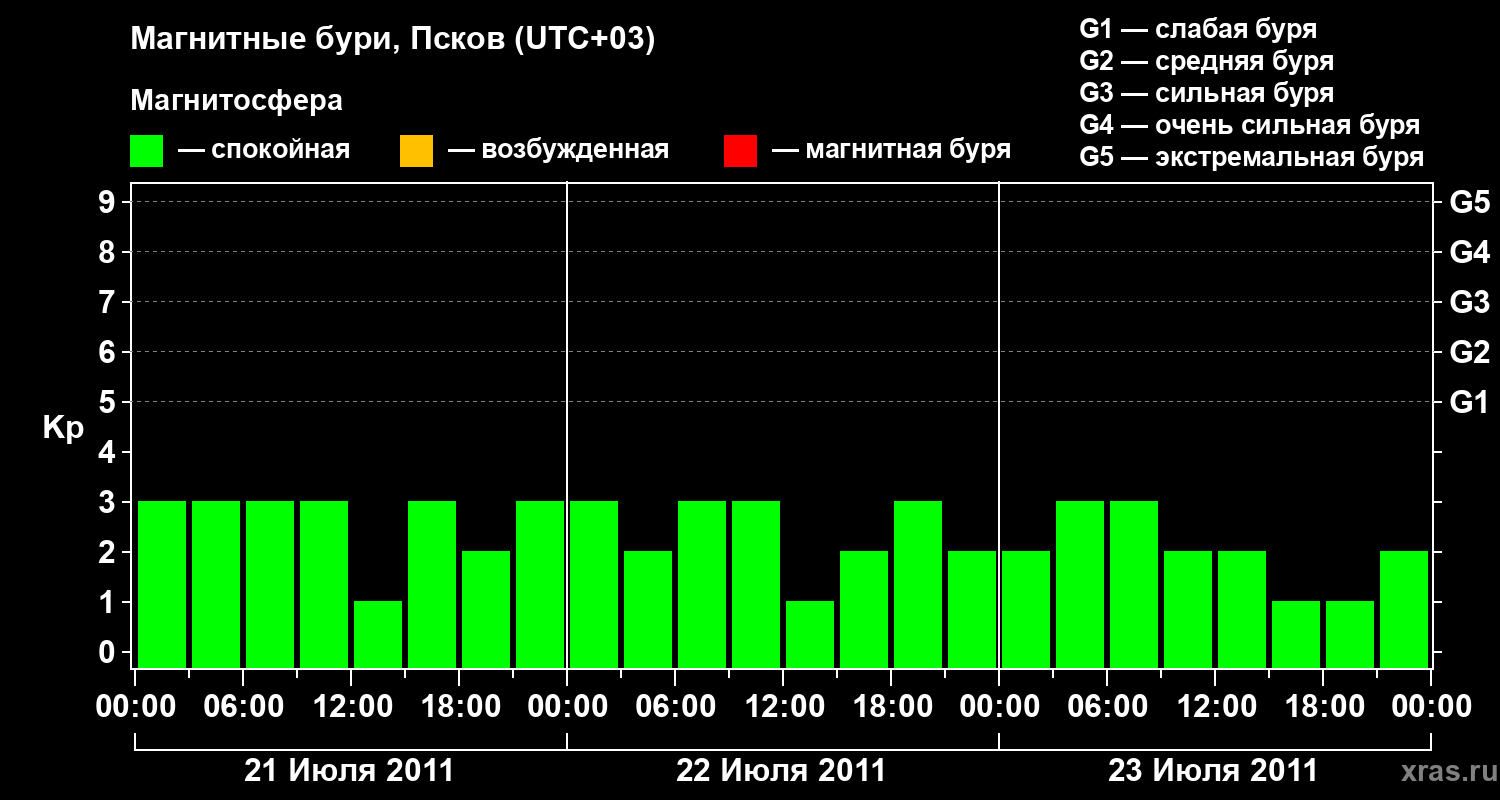Click the first 21 Июля bar, 00:00–03:00
The width and height of the screenshot is (1500, 800).
(162, 584)
